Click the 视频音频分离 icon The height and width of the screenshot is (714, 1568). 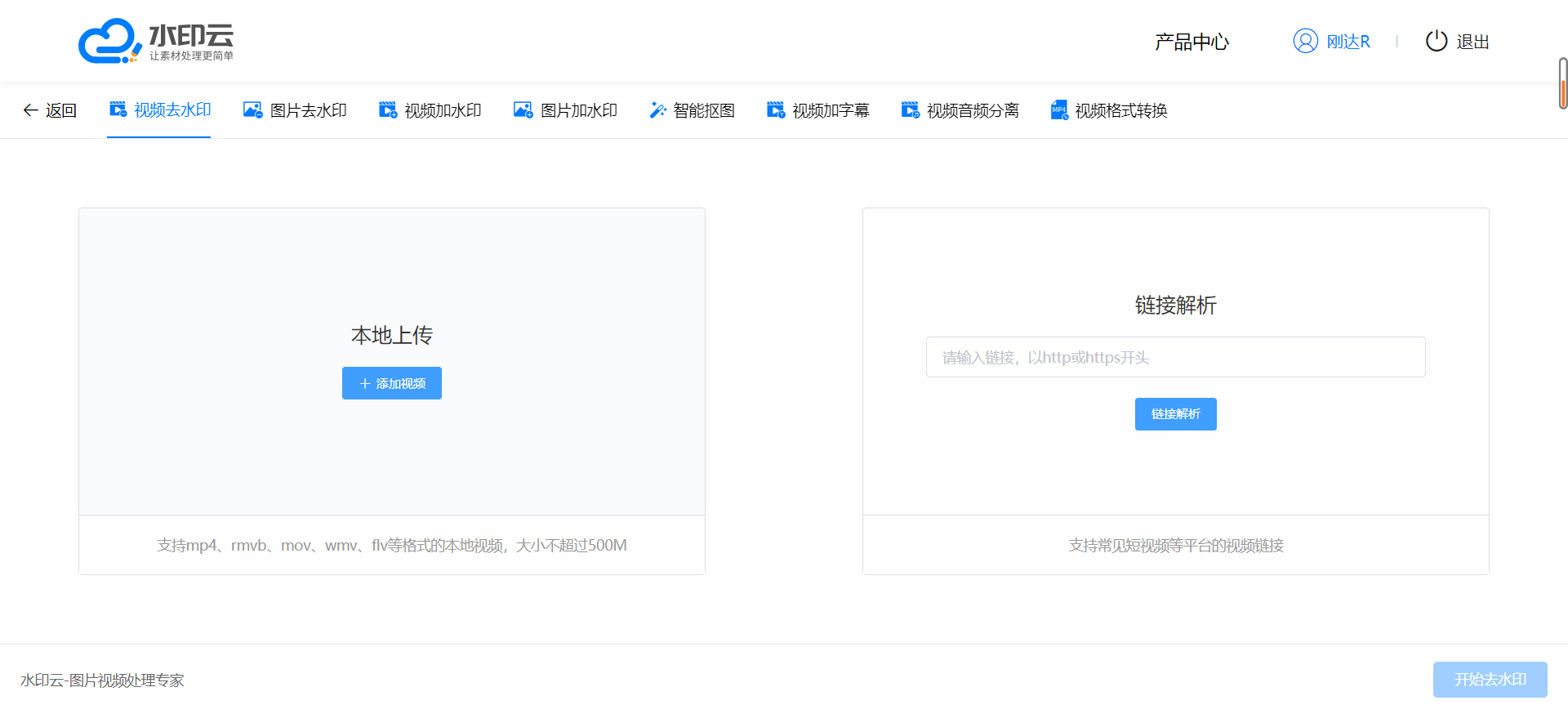point(911,109)
